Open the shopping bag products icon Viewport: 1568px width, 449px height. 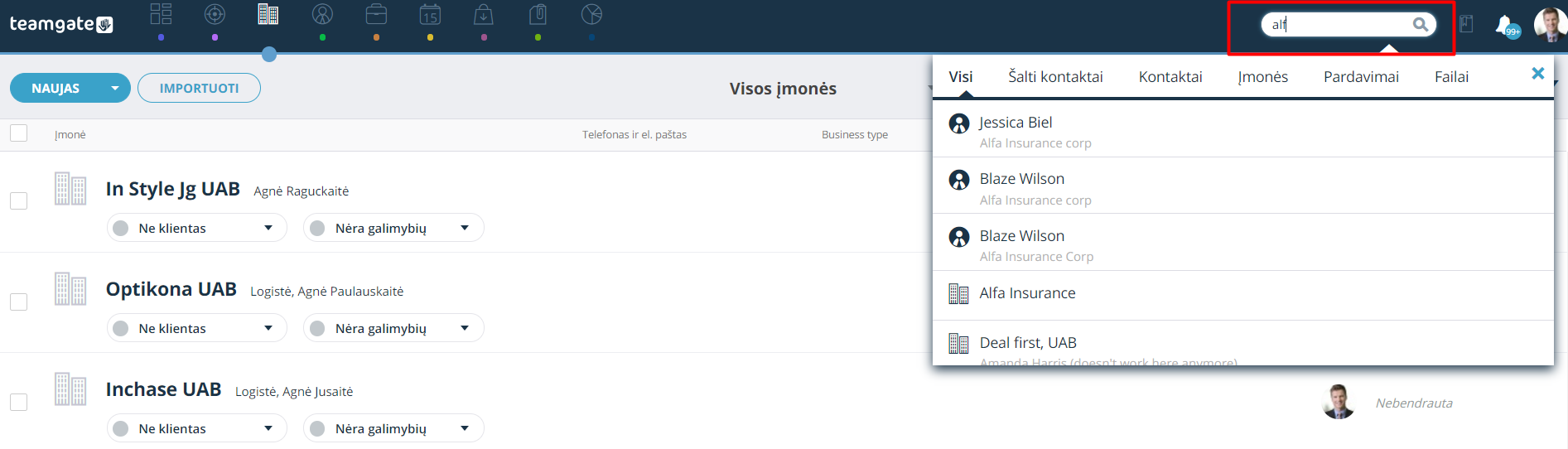click(x=484, y=14)
